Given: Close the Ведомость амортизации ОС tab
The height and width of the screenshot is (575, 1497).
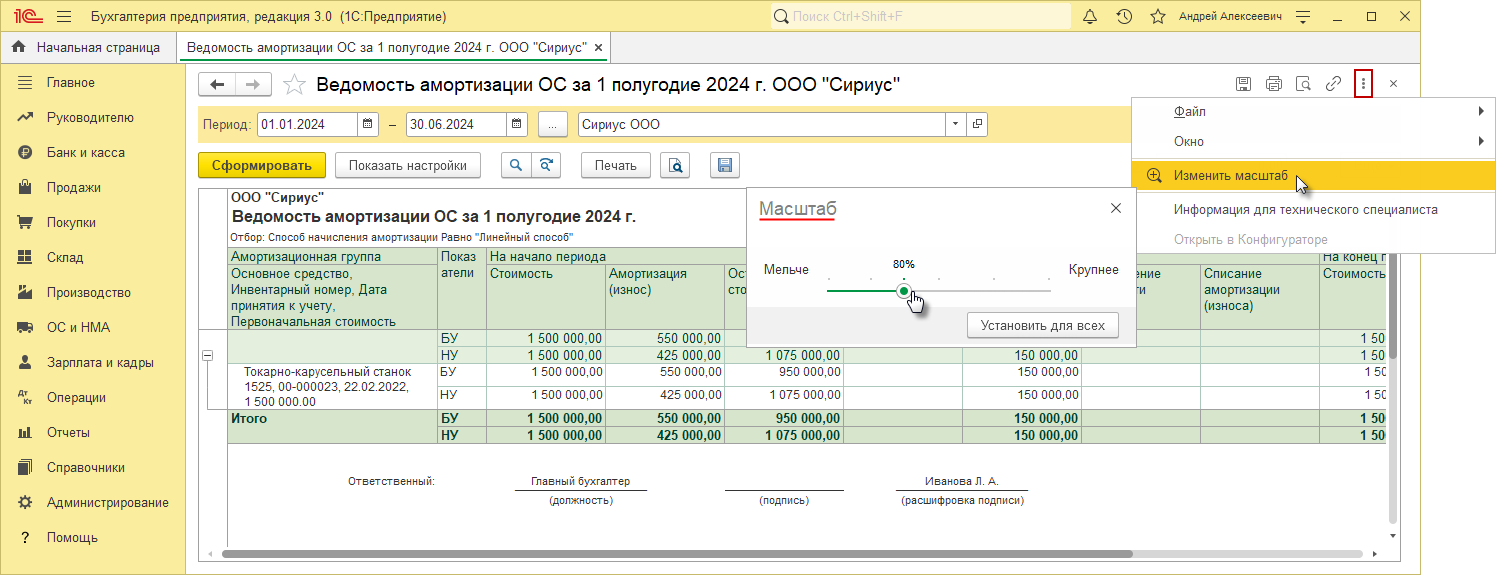Looking at the screenshot, I should (x=598, y=47).
